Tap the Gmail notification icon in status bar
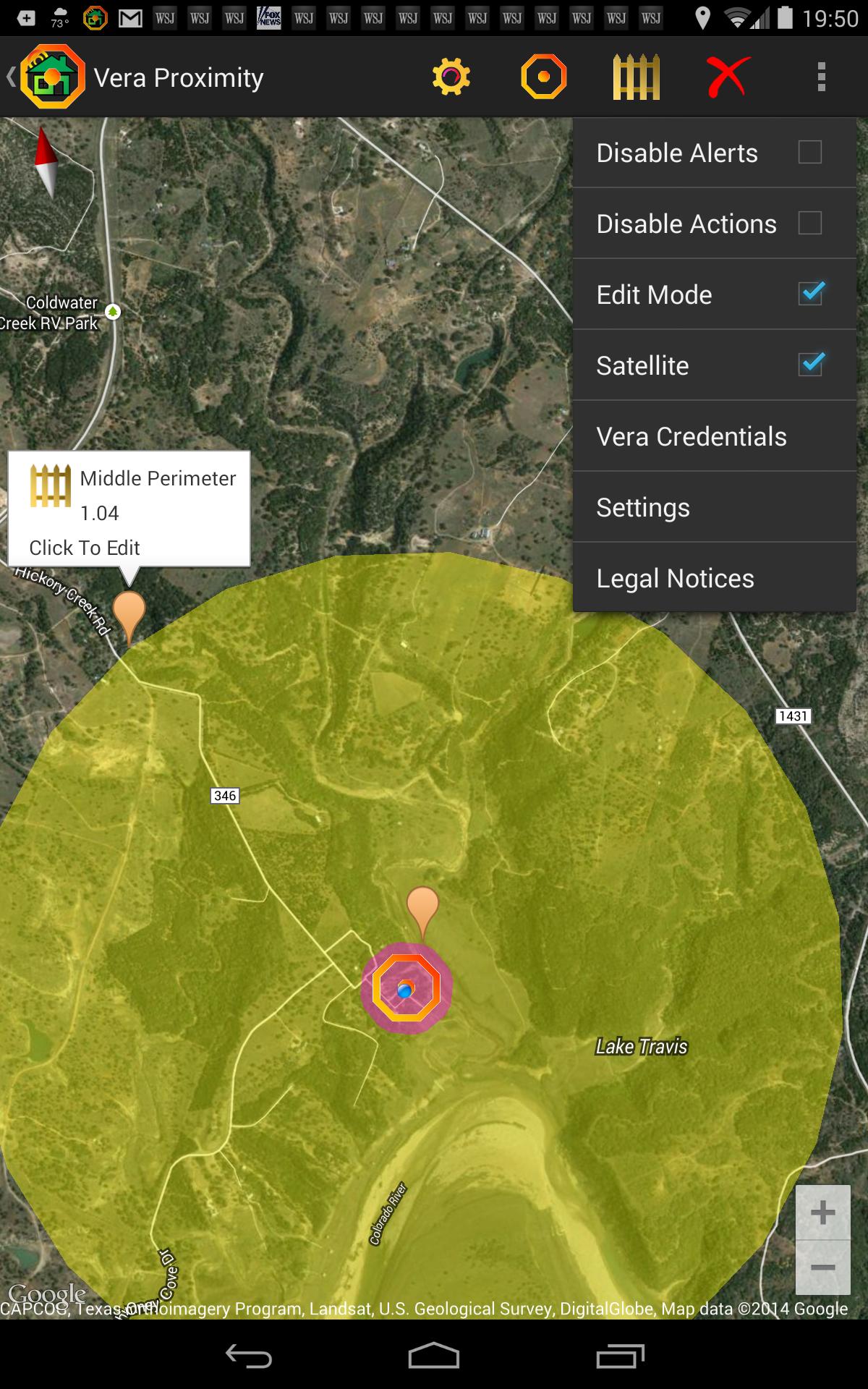 [130, 18]
